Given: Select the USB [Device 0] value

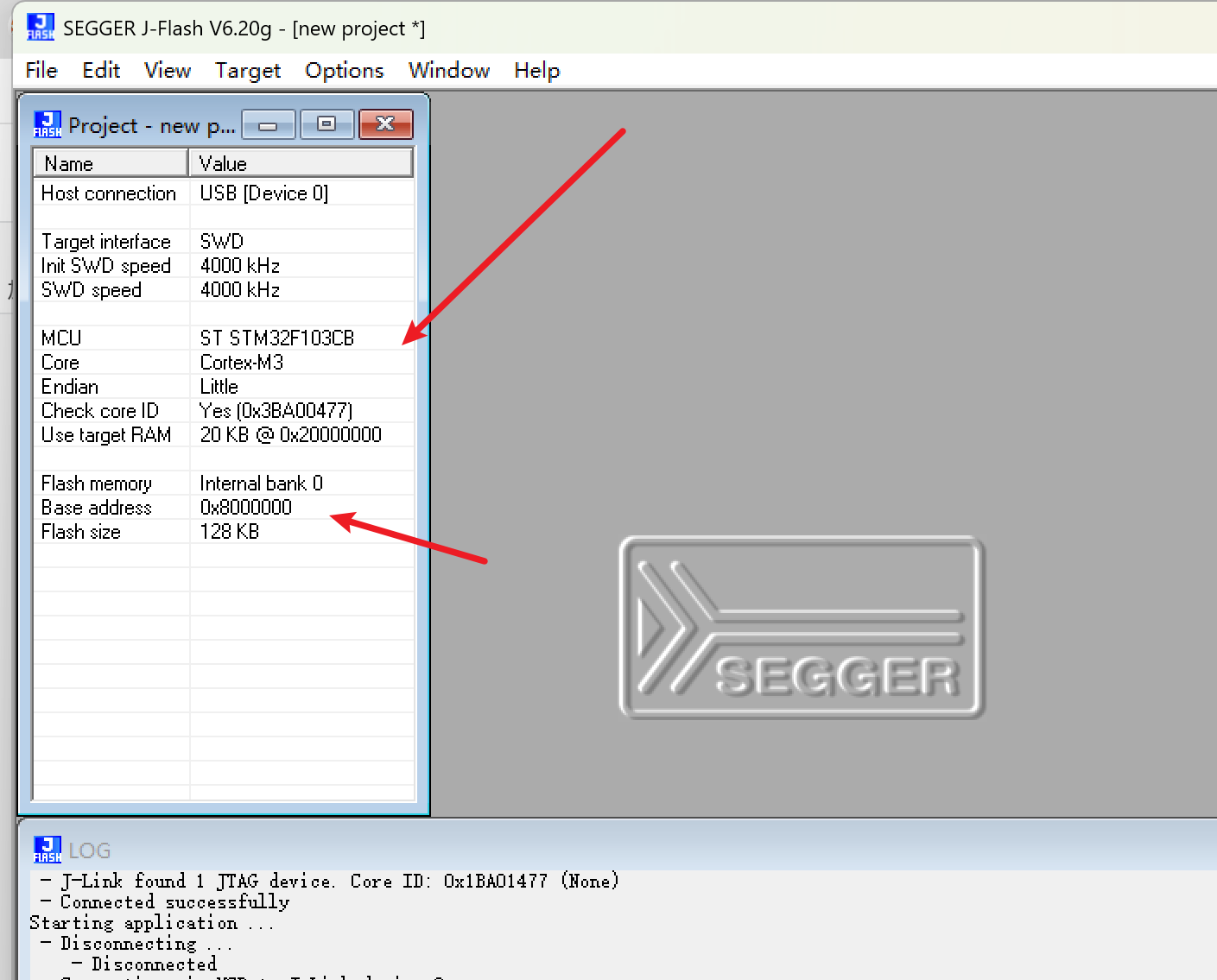Looking at the screenshot, I should coord(264,193).
